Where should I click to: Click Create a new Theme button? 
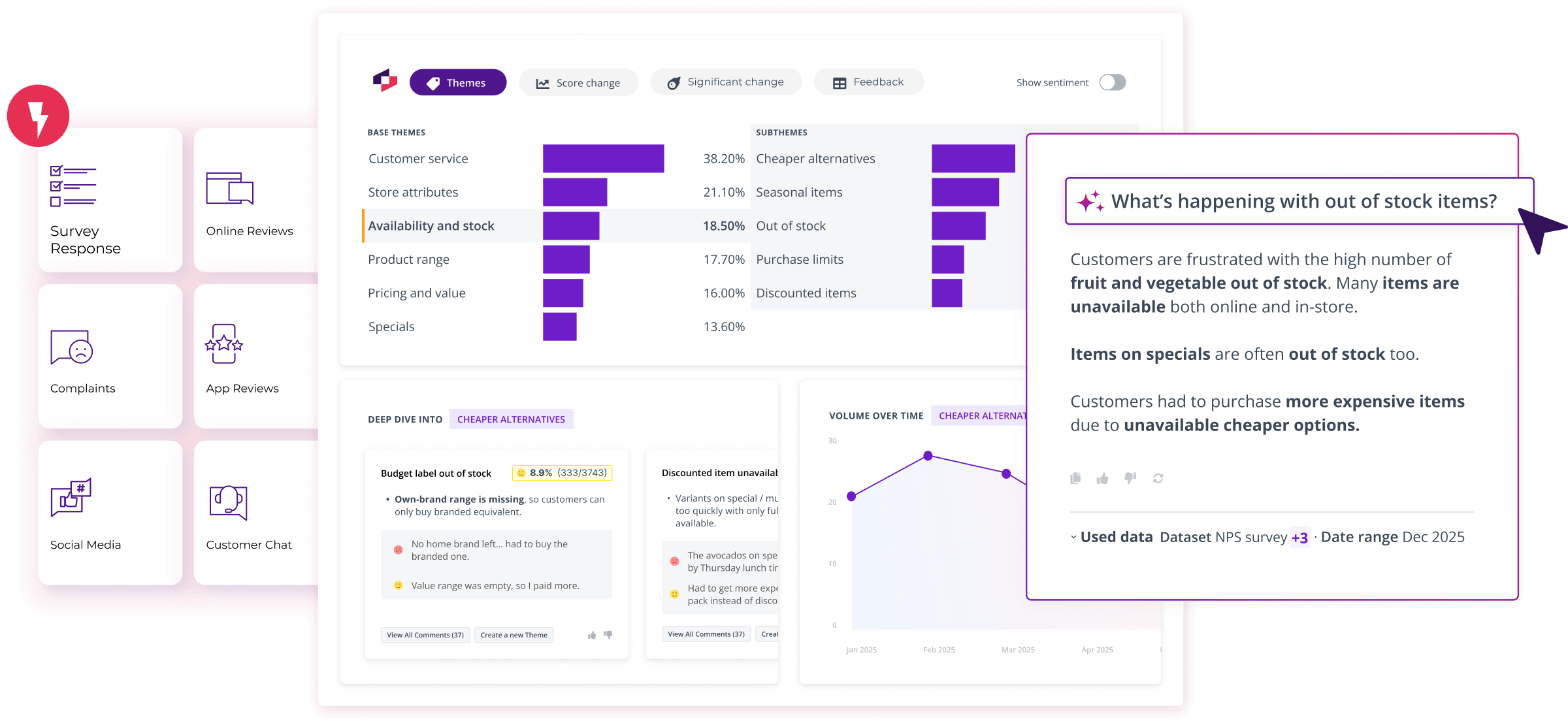coord(514,635)
